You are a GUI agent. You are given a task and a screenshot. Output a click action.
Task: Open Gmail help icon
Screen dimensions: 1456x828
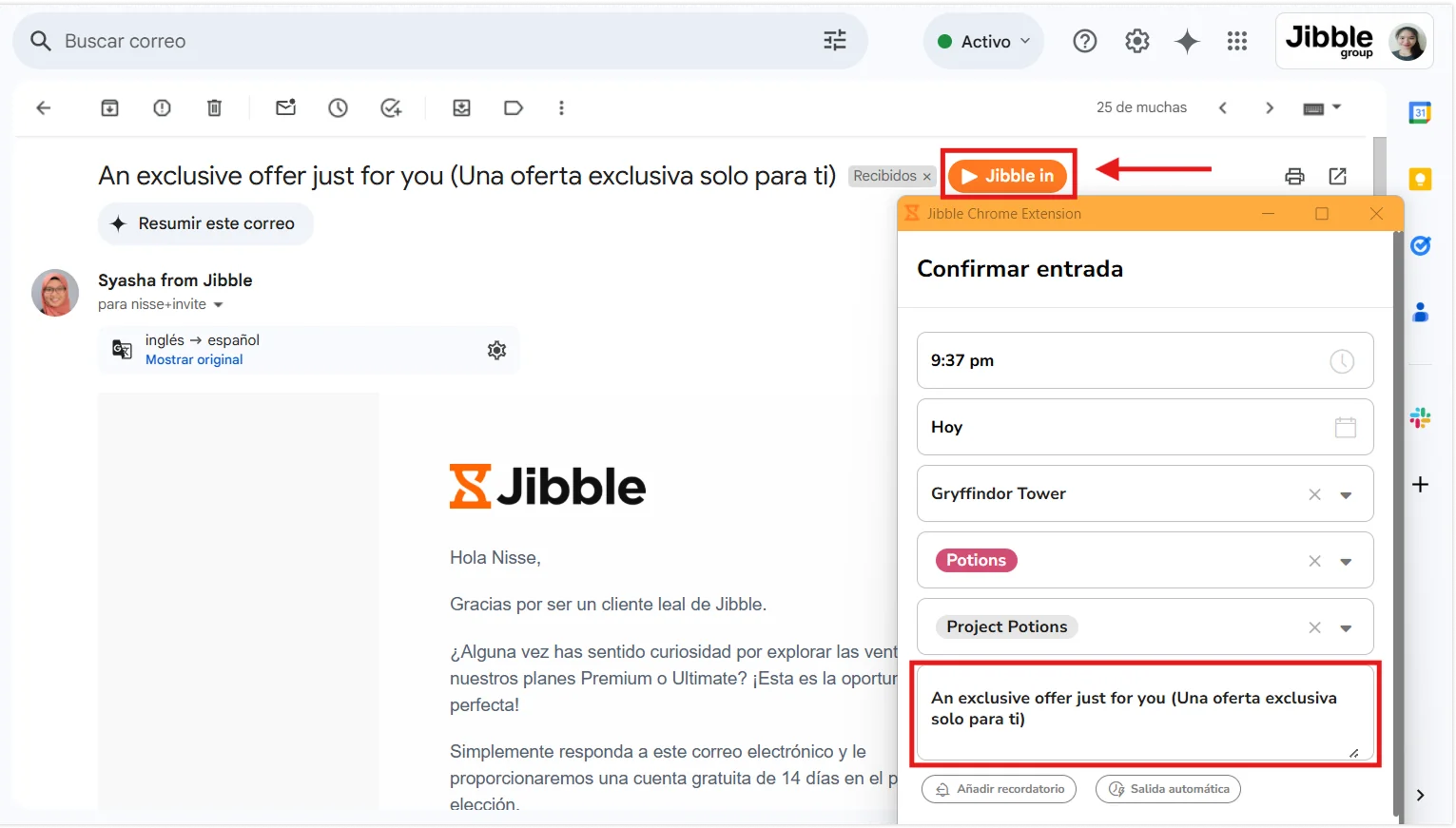[1084, 41]
